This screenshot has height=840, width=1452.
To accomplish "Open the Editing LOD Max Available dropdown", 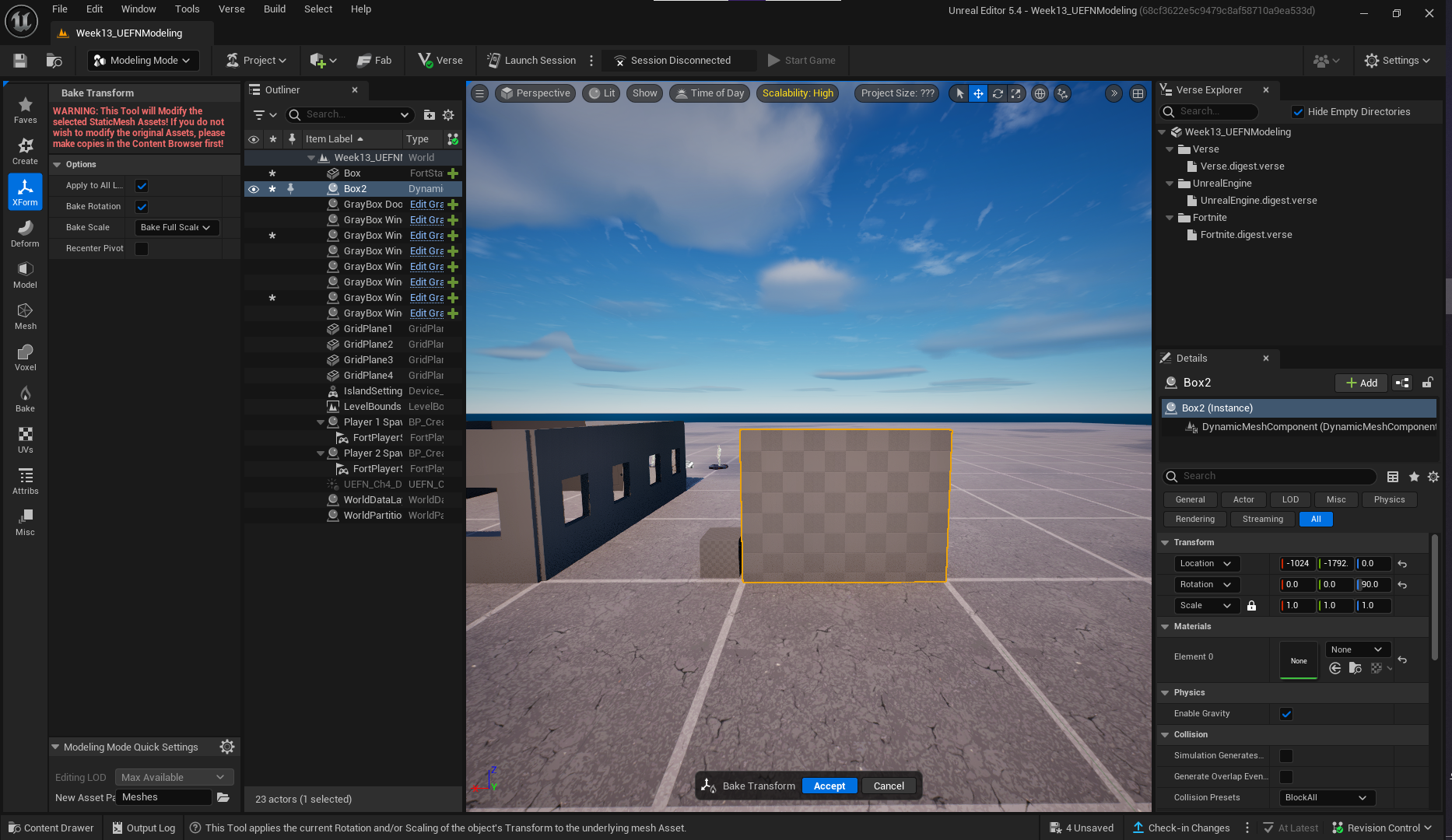I will pos(174,777).
